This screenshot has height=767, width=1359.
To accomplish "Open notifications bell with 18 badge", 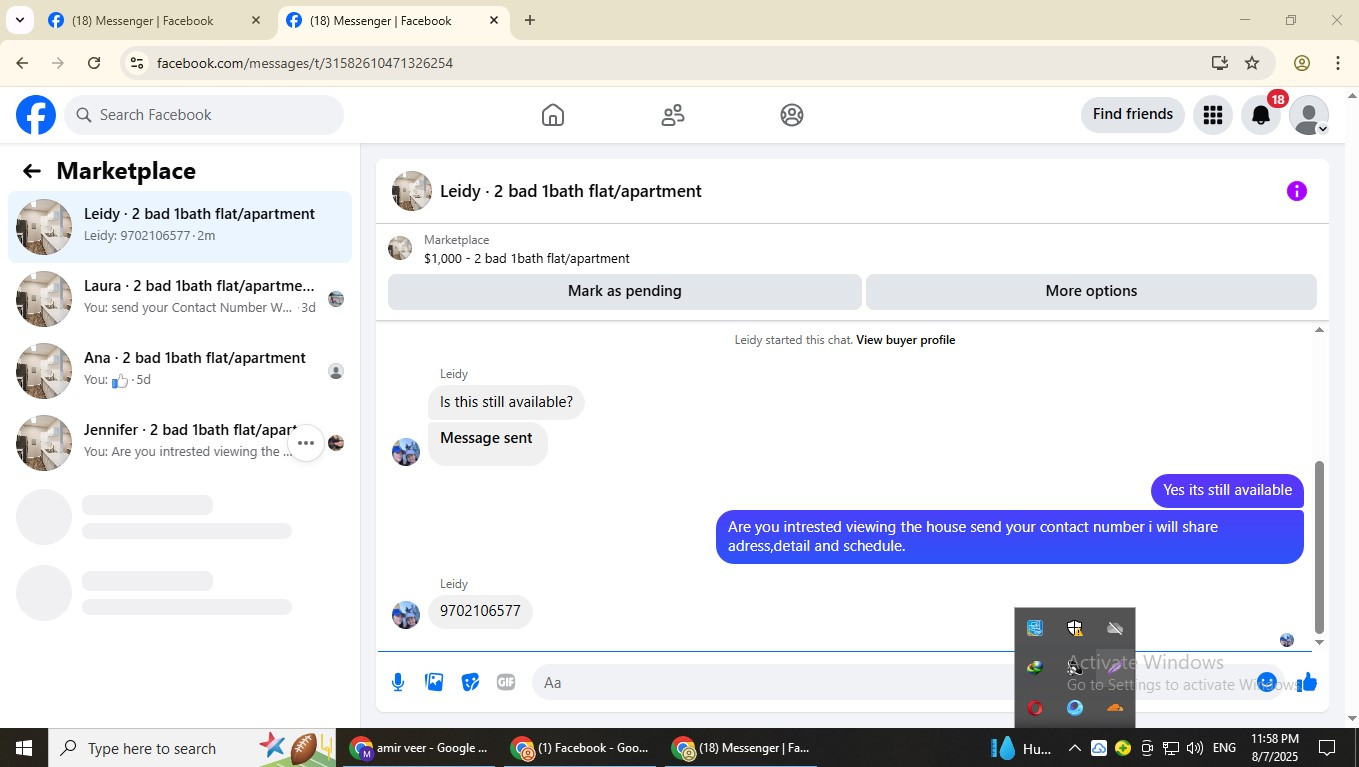I will [x=1262, y=115].
